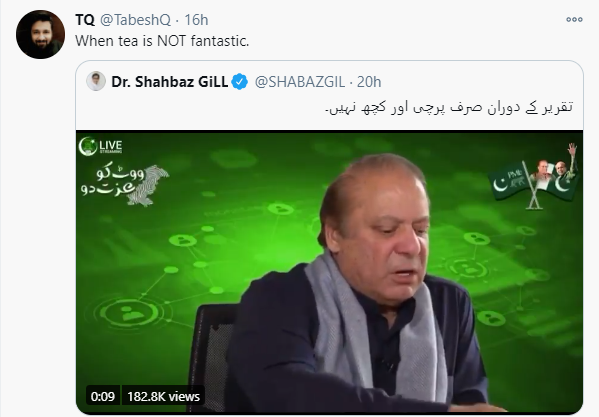
Task: Click the blue verified badge
Action: point(240,82)
